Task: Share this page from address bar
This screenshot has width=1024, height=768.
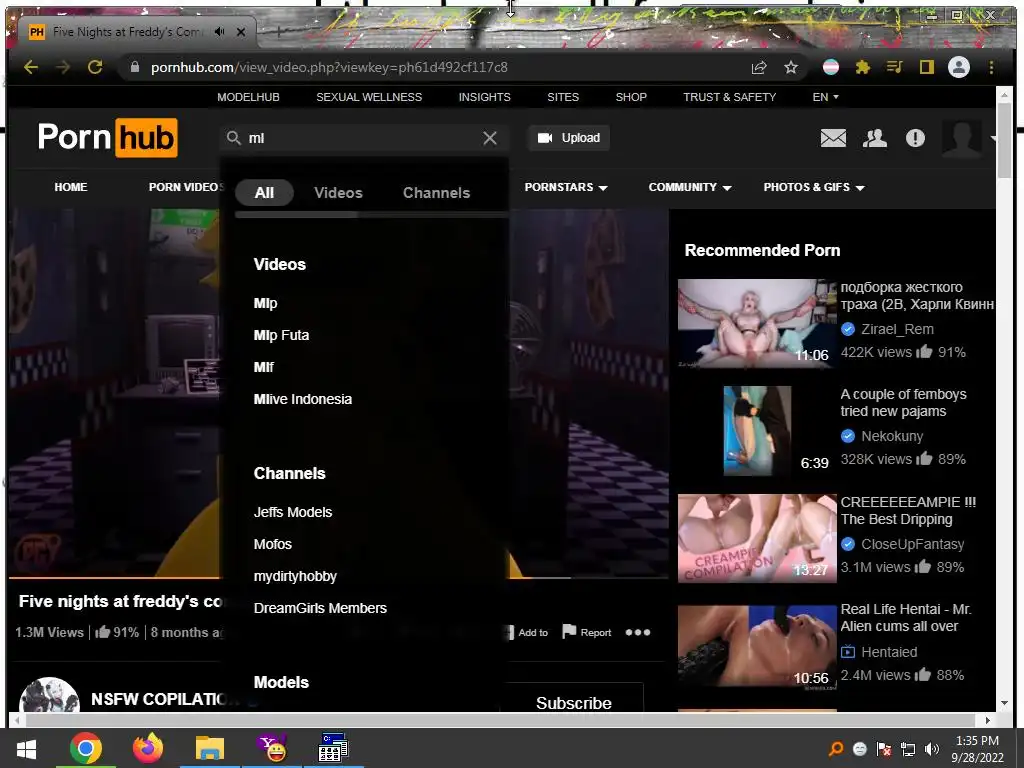Action: [x=759, y=67]
